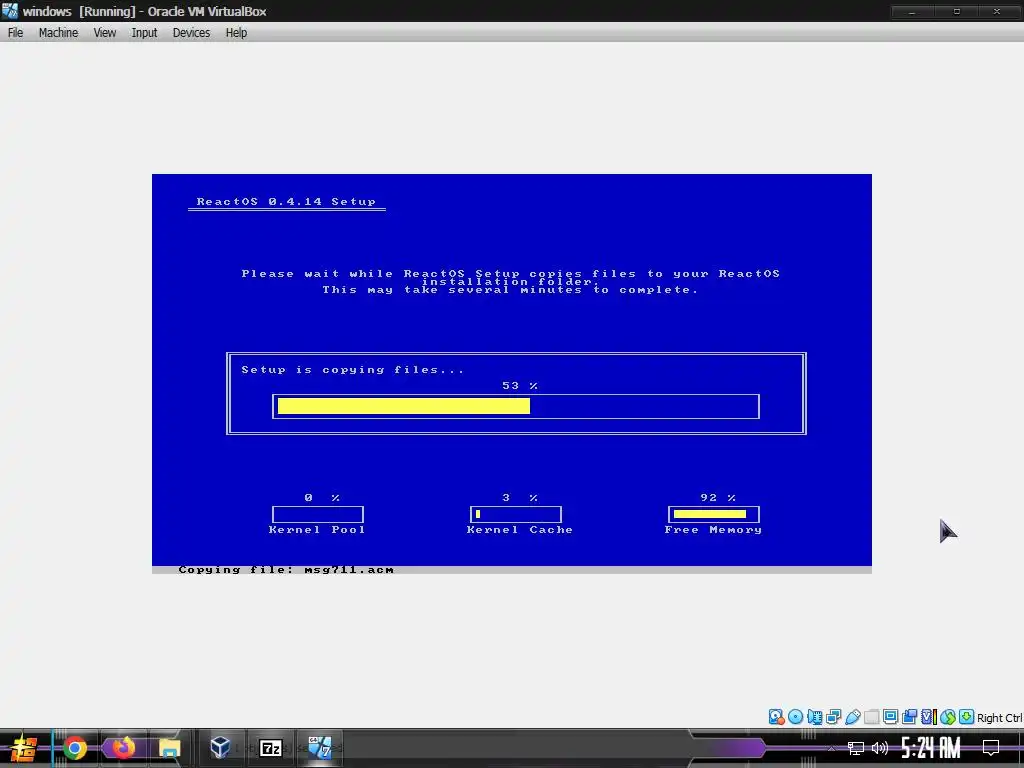Open the notification center icon
Image resolution: width=1024 pixels, height=768 pixels.
pos(991,748)
